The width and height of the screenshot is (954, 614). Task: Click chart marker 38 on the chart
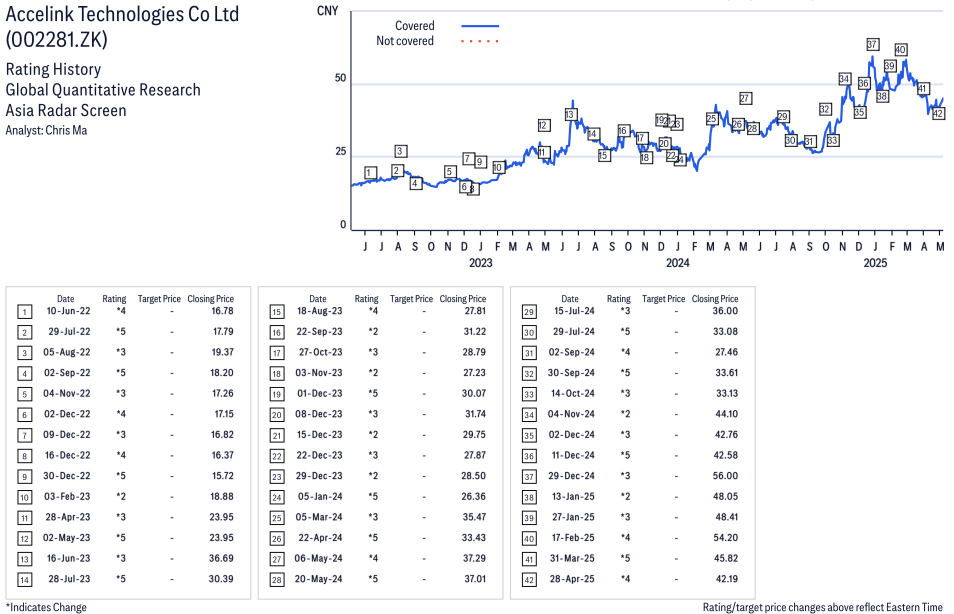[x=882, y=96]
